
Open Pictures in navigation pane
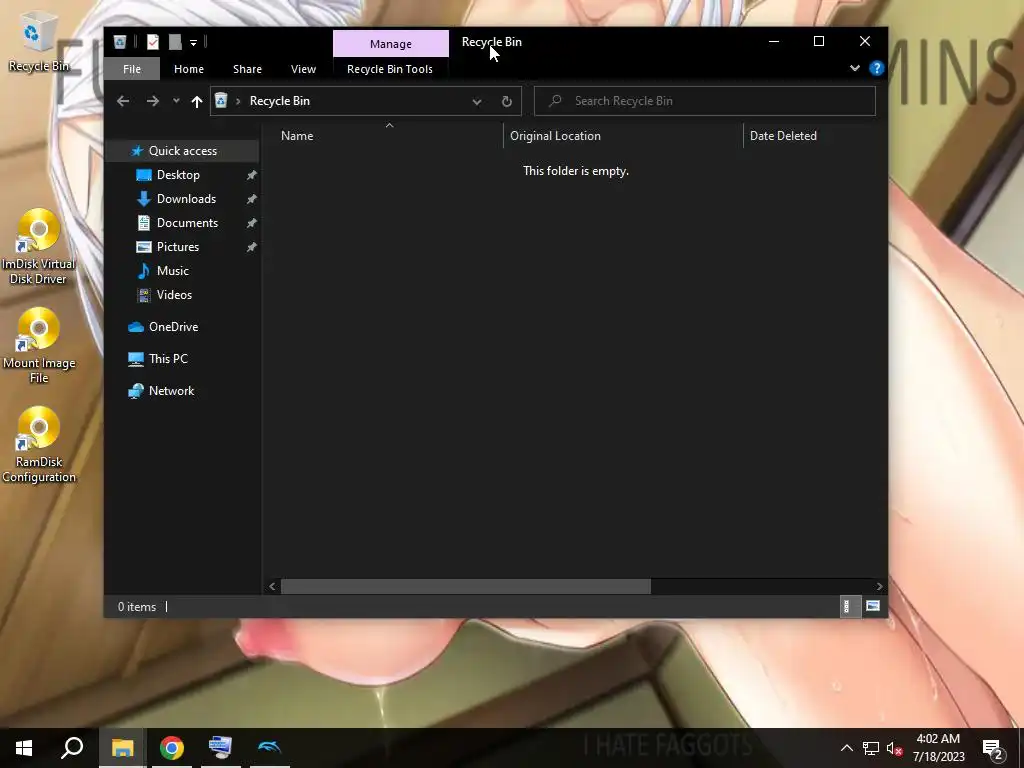[x=178, y=247]
